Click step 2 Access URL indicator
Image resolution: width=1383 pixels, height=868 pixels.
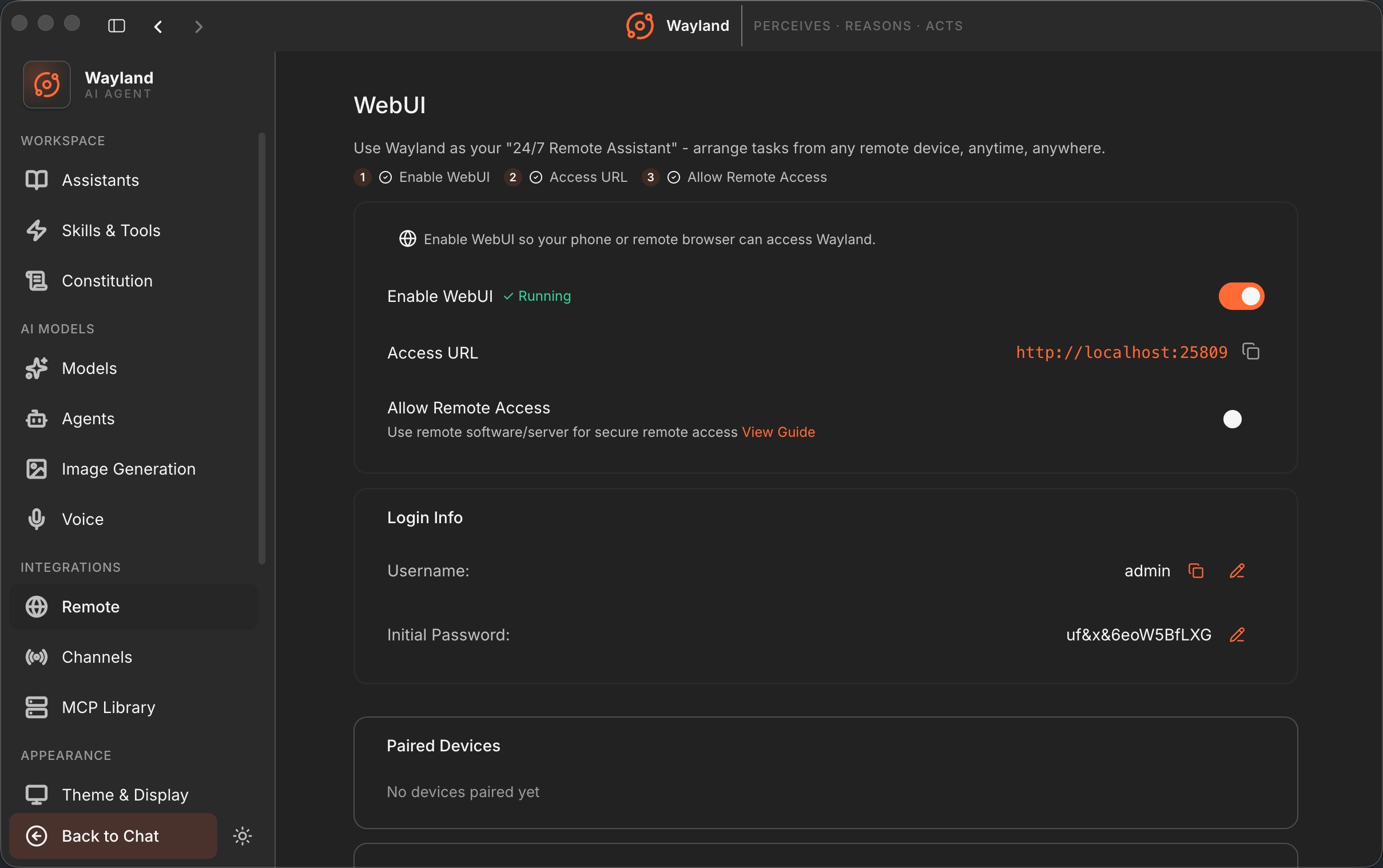566,177
